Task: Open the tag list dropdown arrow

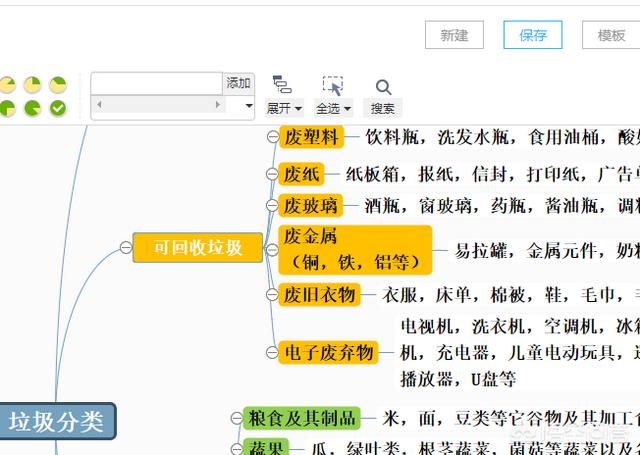Action: 247,105
